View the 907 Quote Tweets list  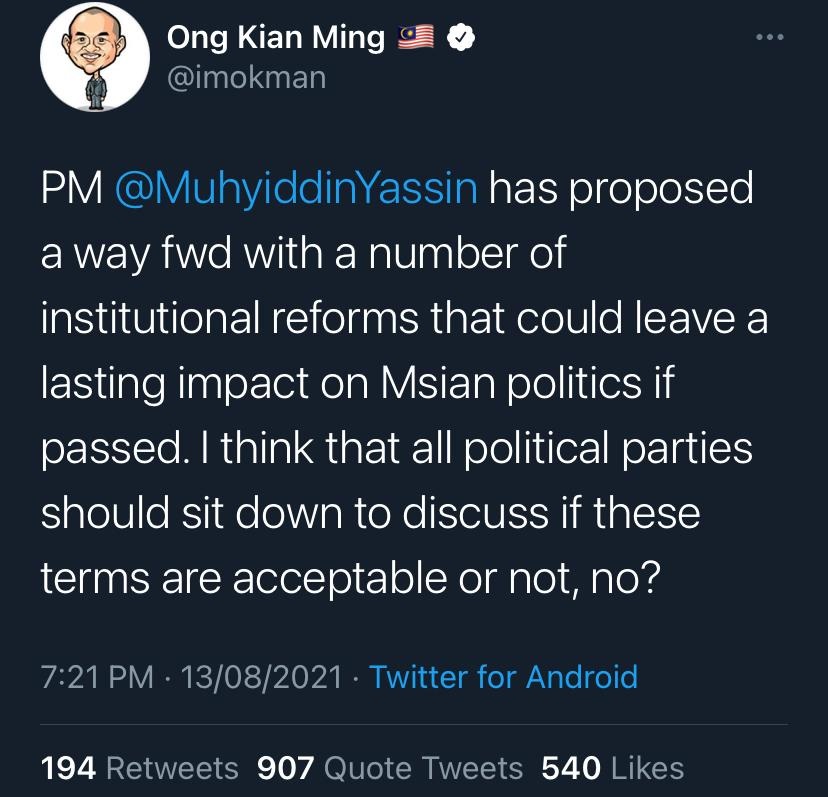[390, 768]
